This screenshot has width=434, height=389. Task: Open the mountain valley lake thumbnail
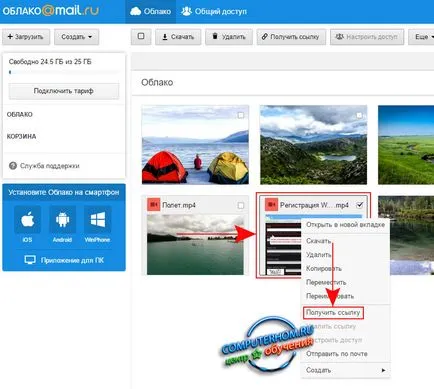tap(313, 145)
